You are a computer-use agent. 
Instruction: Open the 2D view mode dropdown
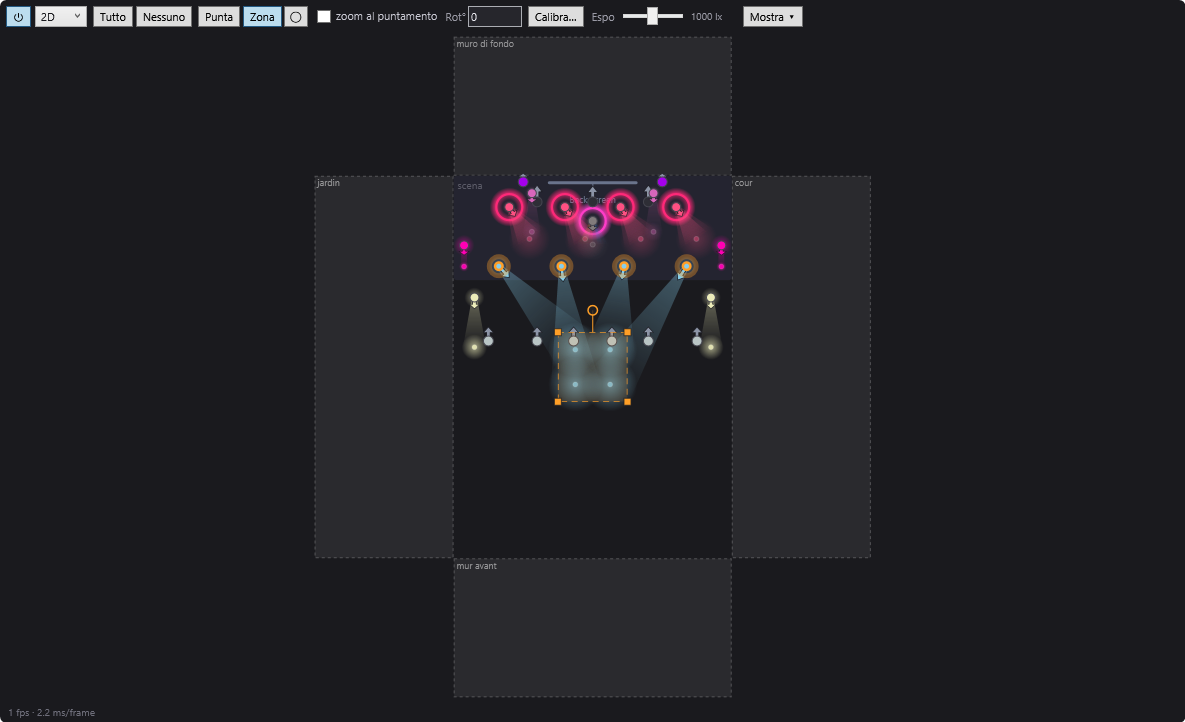[x=60, y=17]
